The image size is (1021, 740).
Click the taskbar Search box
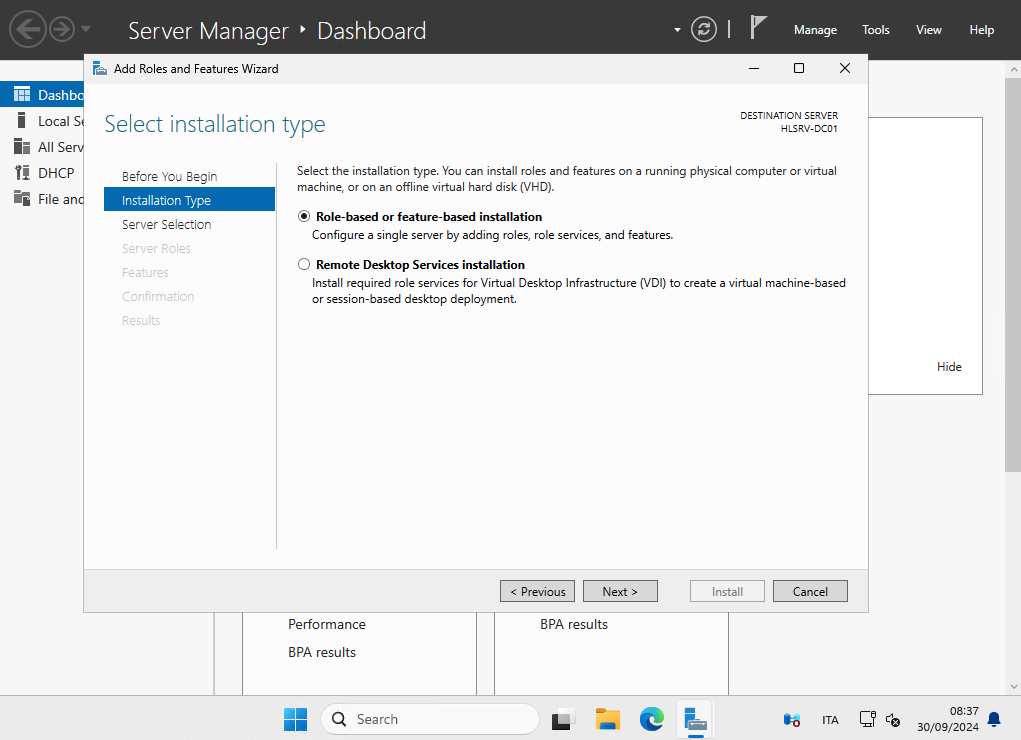430,719
